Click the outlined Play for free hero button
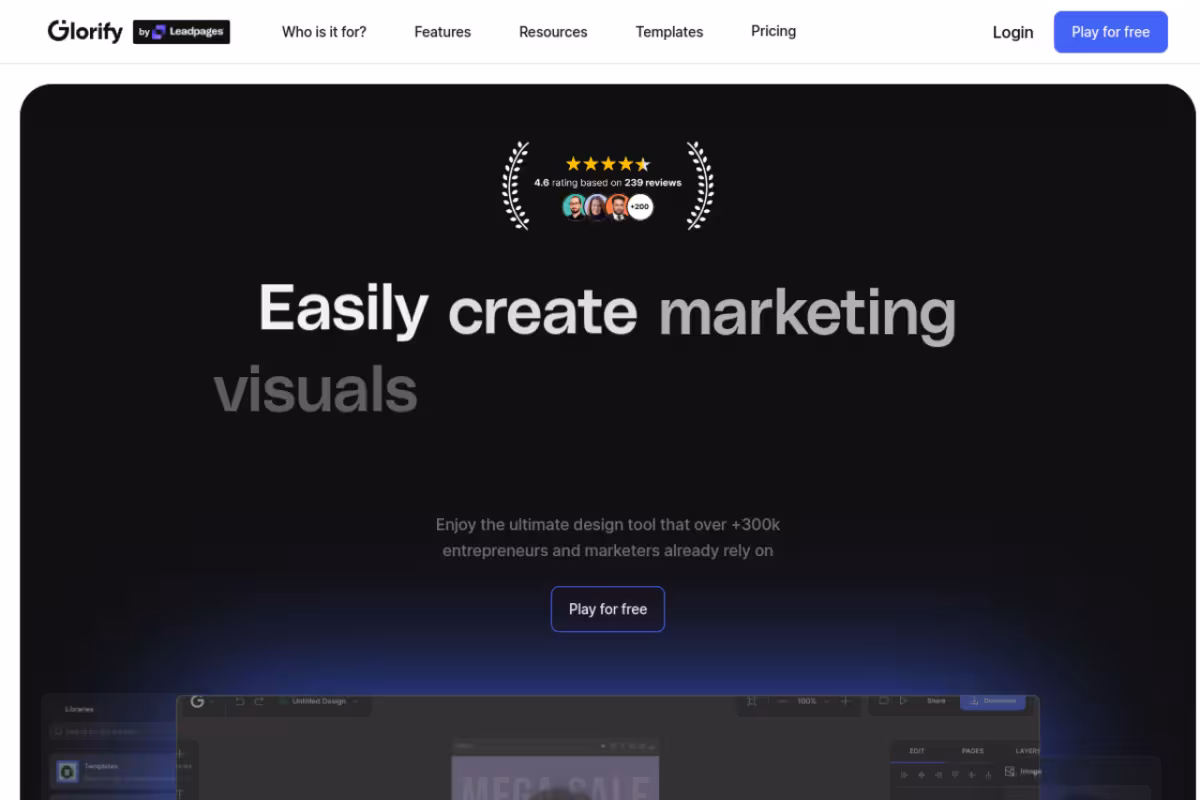1200x800 pixels. click(608, 609)
